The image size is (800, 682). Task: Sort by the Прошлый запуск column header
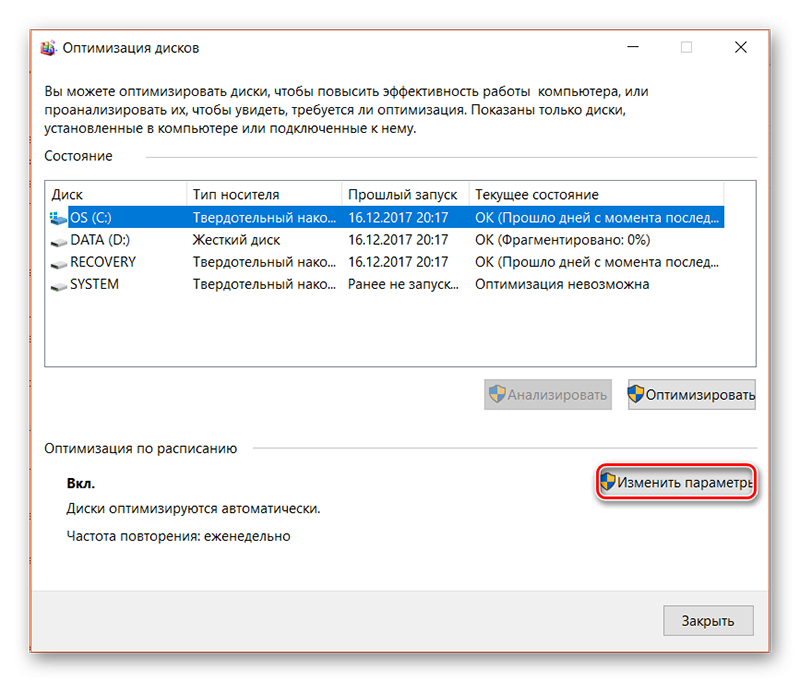point(405,194)
